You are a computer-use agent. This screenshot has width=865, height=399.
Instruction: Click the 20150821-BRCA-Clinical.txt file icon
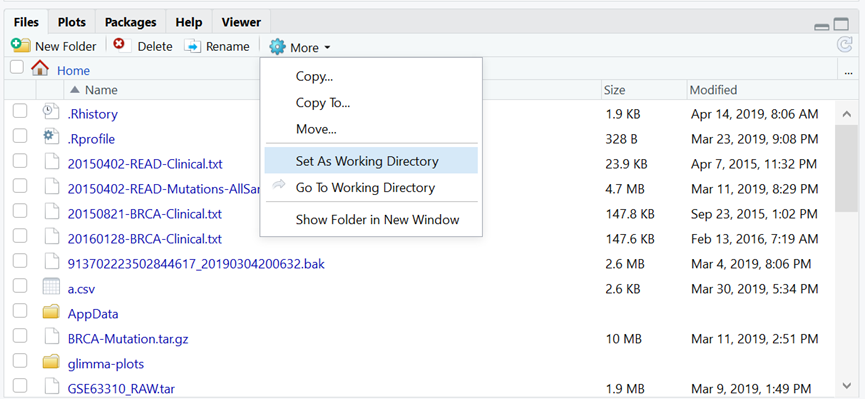(51, 212)
